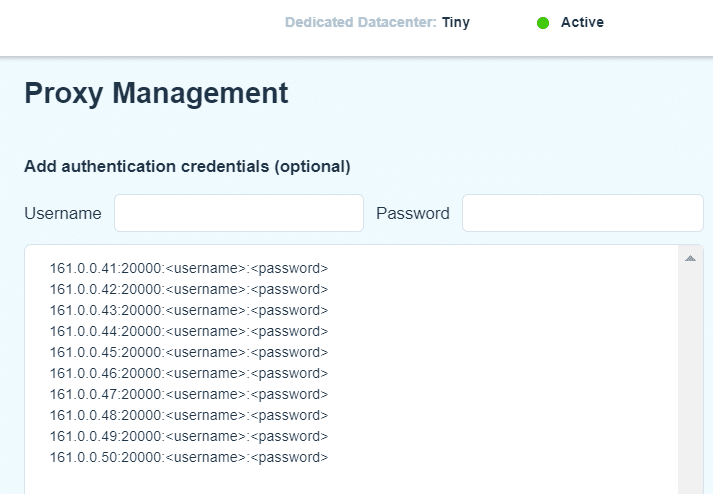
Task: Click the Active status label
Action: tap(582, 22)
